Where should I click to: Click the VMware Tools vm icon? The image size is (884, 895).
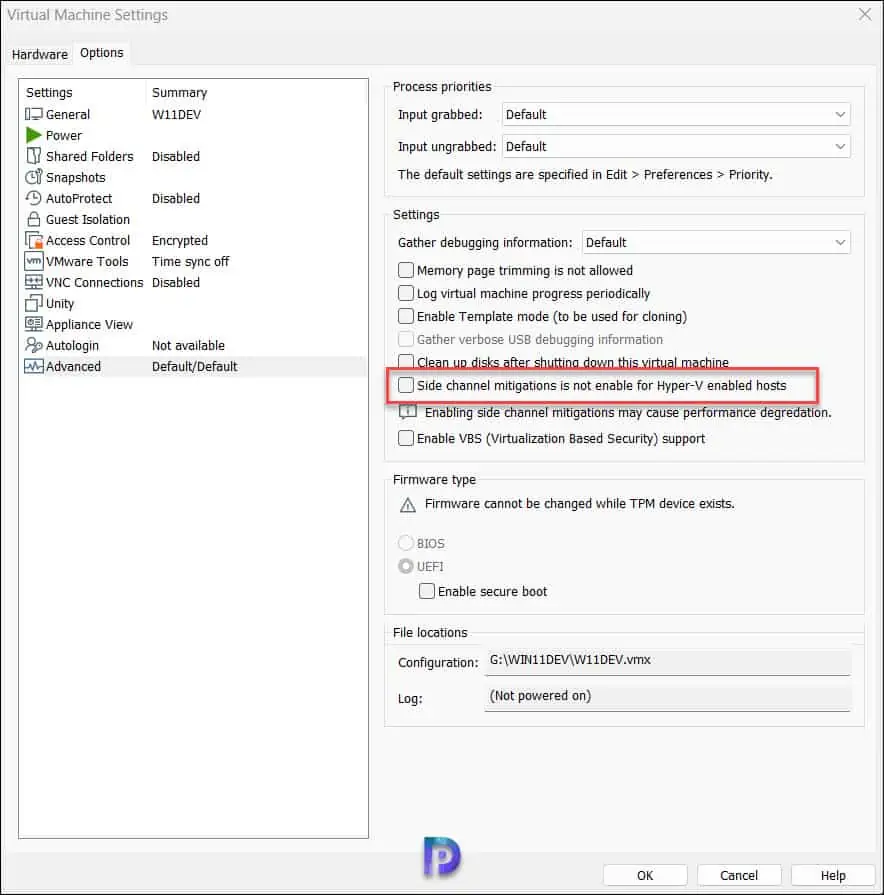pyautogui.click(x=34, y=261)
